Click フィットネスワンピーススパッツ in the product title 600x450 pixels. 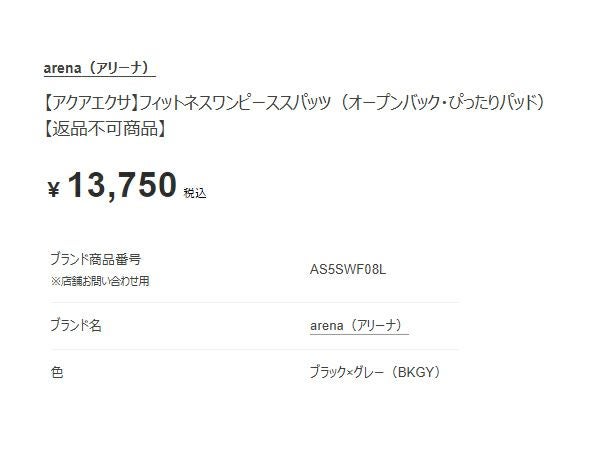[x=235, y=103]
